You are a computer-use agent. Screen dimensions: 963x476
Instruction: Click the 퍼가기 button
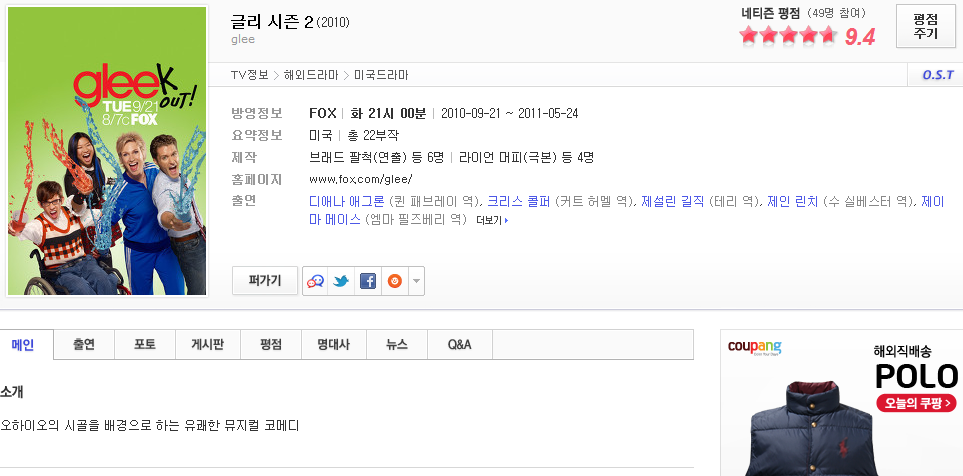pos(265,281)
